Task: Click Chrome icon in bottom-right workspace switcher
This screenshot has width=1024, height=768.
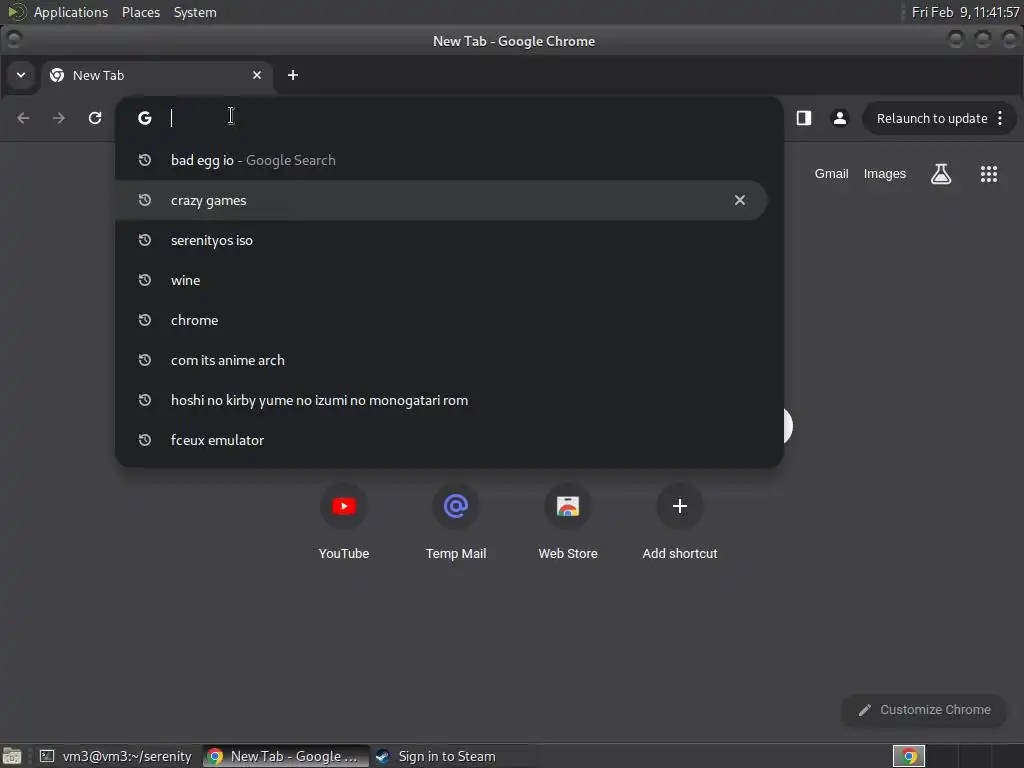Action: pos(908,756)
